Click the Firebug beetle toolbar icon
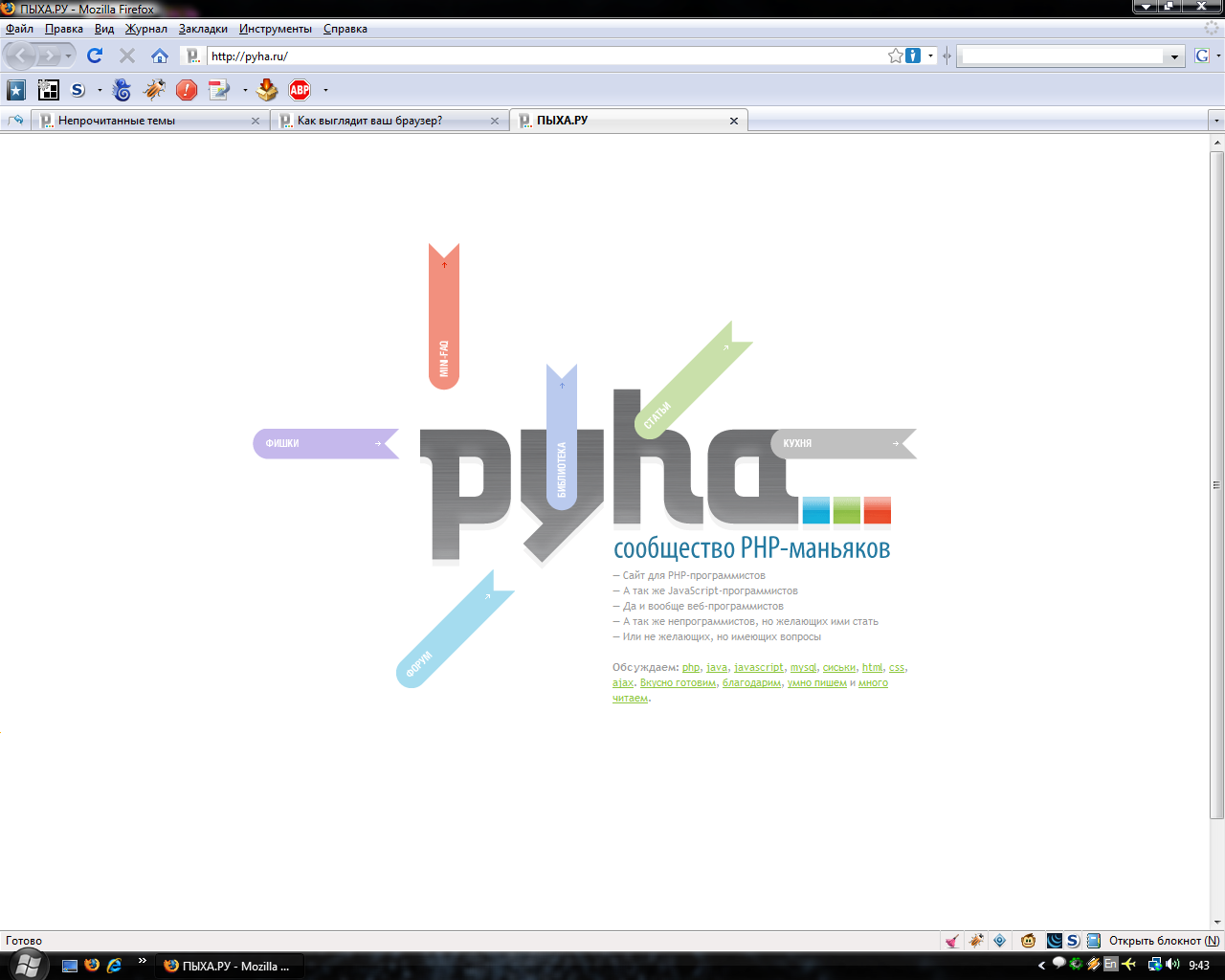 154,90
